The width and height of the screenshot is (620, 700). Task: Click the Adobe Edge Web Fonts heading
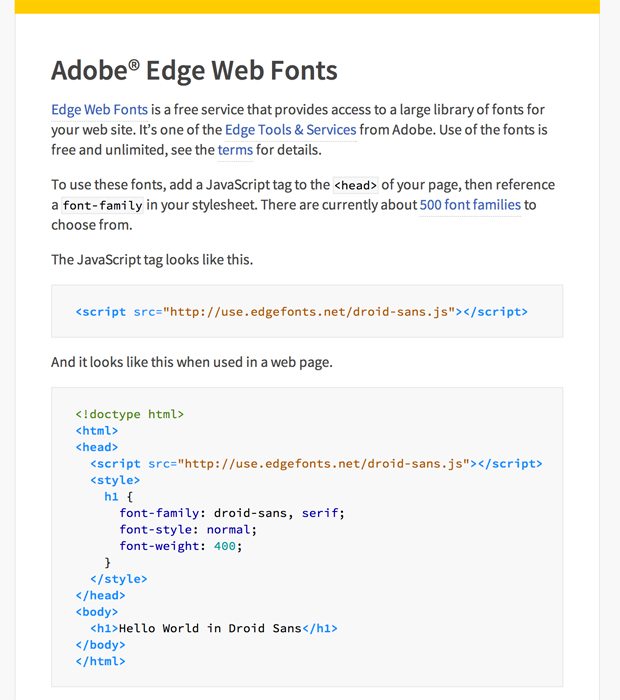click(x=194, y=71)
